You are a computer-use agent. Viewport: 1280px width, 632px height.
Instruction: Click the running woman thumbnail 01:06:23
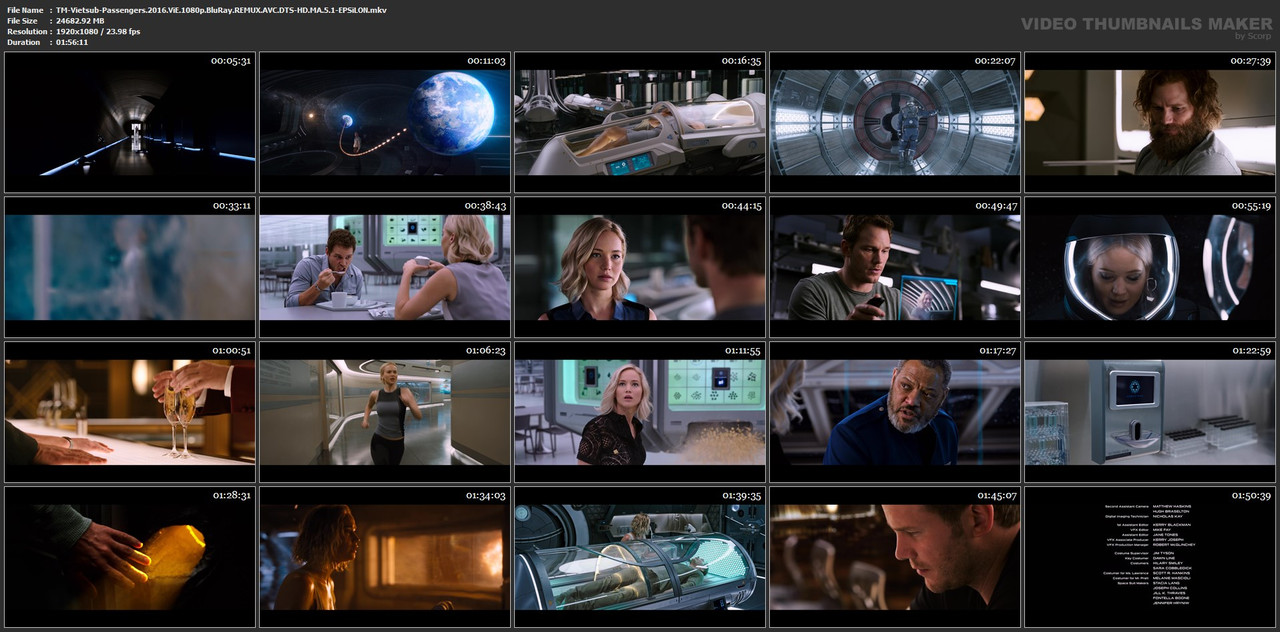tap(385, 412)
